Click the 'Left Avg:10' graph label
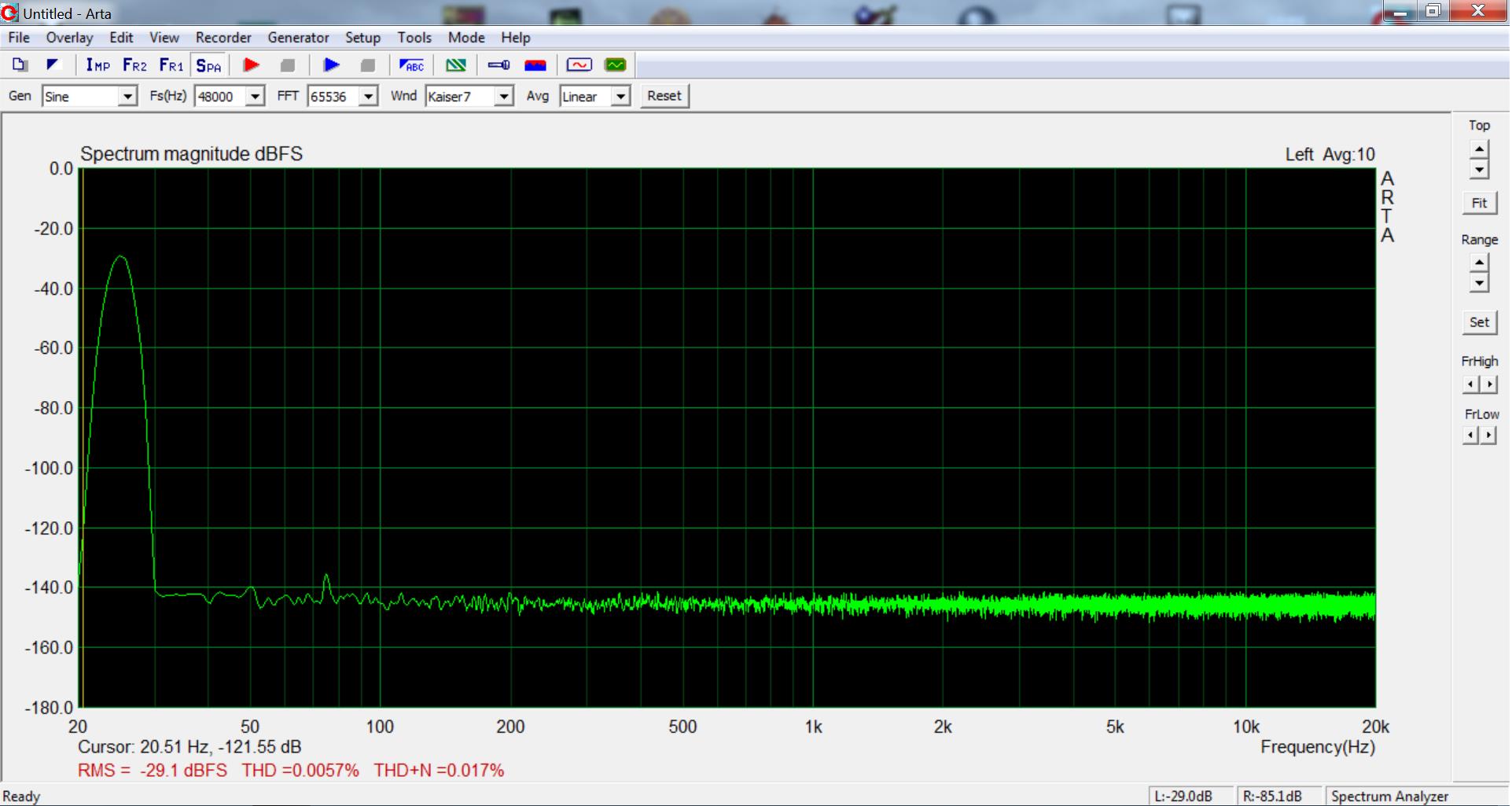The width and height of the screenshot is (1512, 806). pos(1330,155)
